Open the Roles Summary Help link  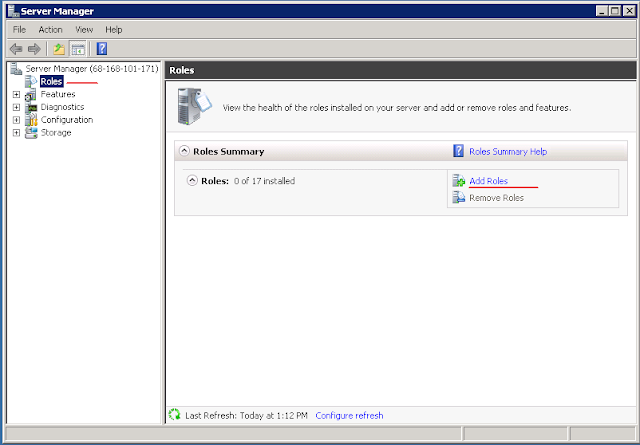coord(508,151)
